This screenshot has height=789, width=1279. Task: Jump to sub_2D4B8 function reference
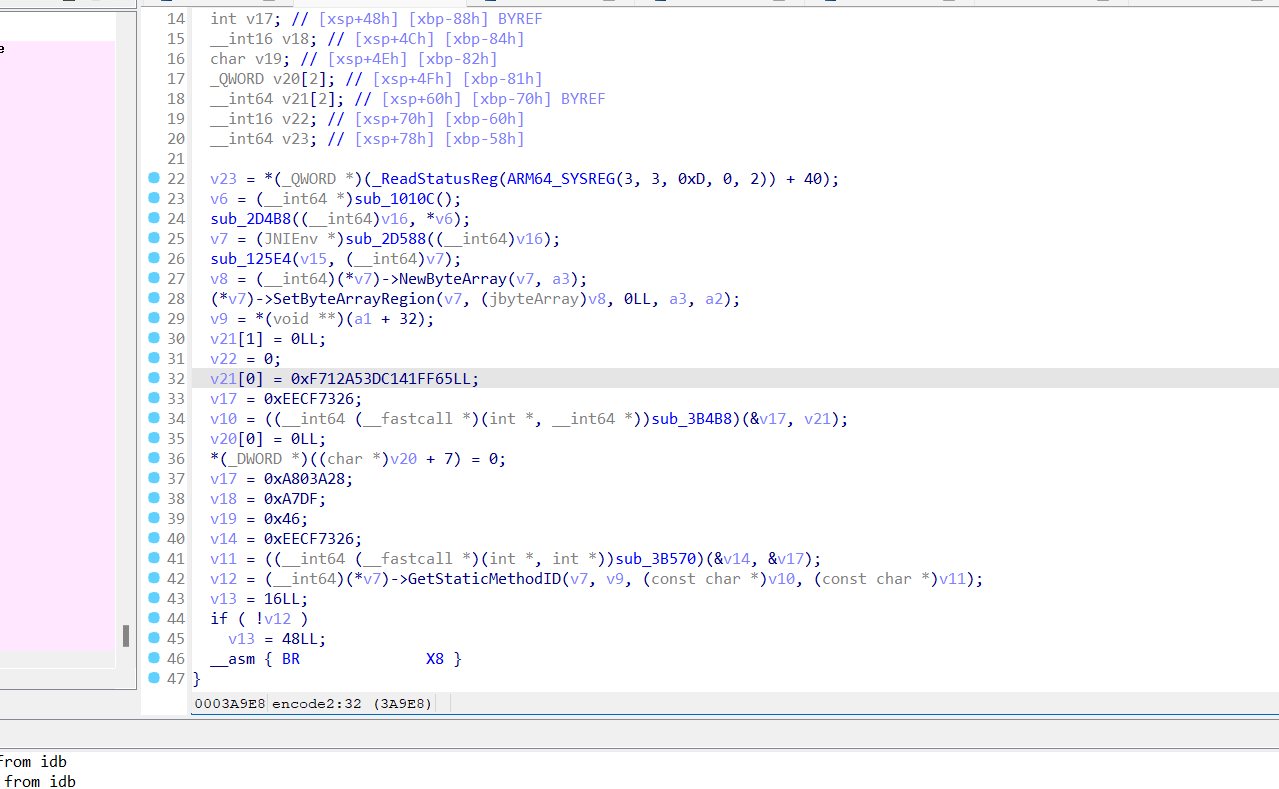coord(250,219)
